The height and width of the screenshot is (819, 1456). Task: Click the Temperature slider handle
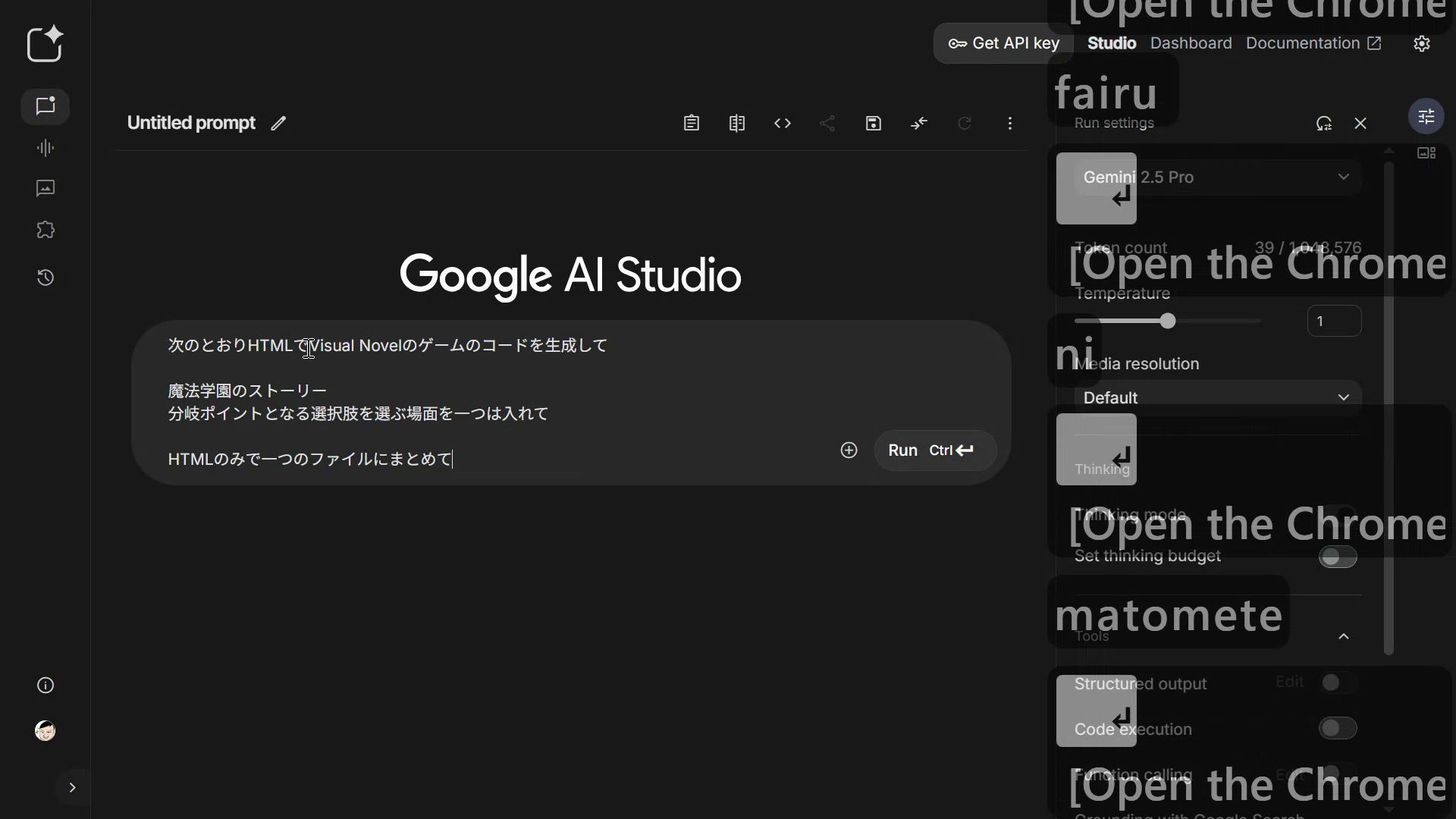[1168, 322]
